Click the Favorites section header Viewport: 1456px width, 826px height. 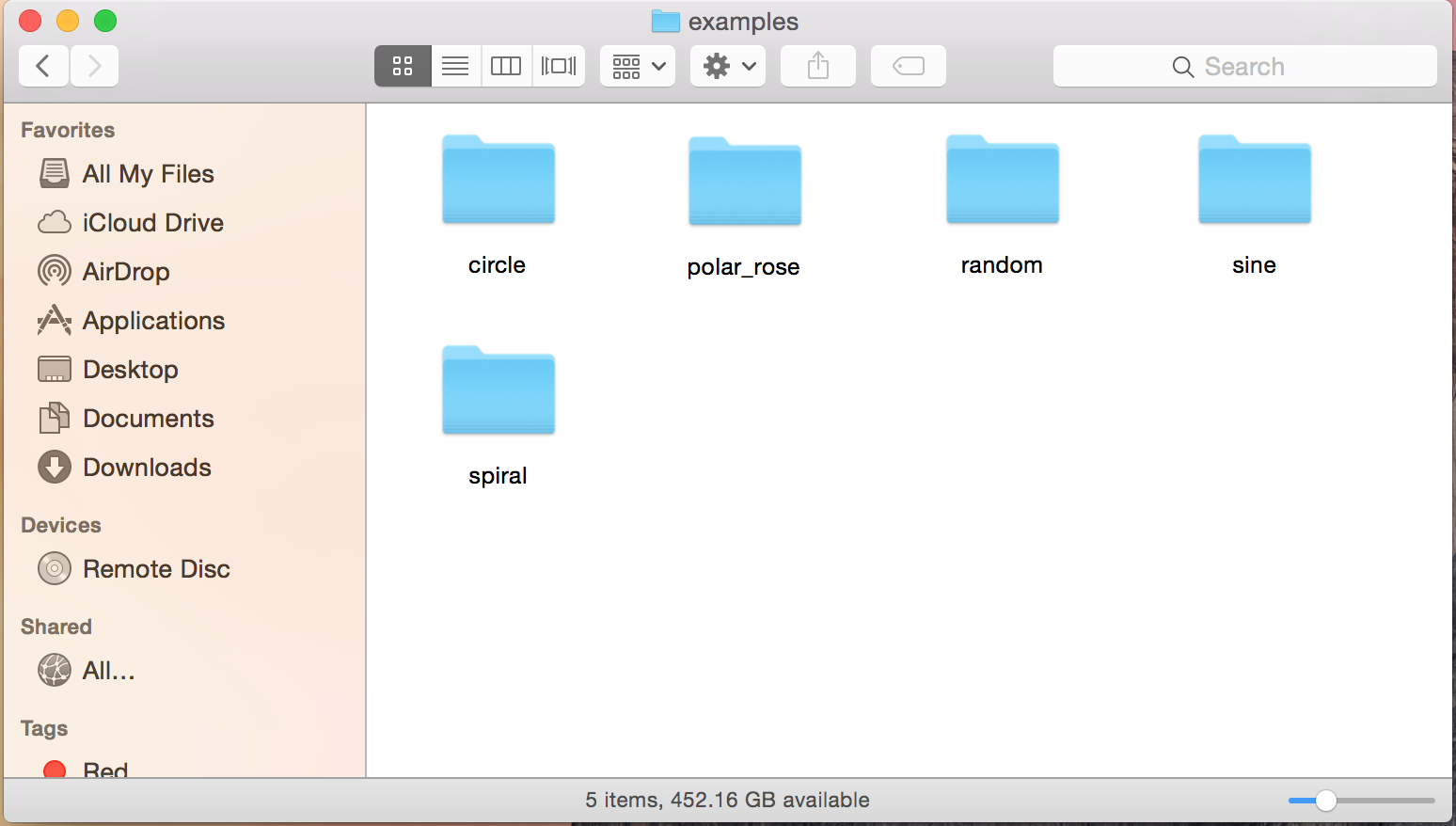68,130
